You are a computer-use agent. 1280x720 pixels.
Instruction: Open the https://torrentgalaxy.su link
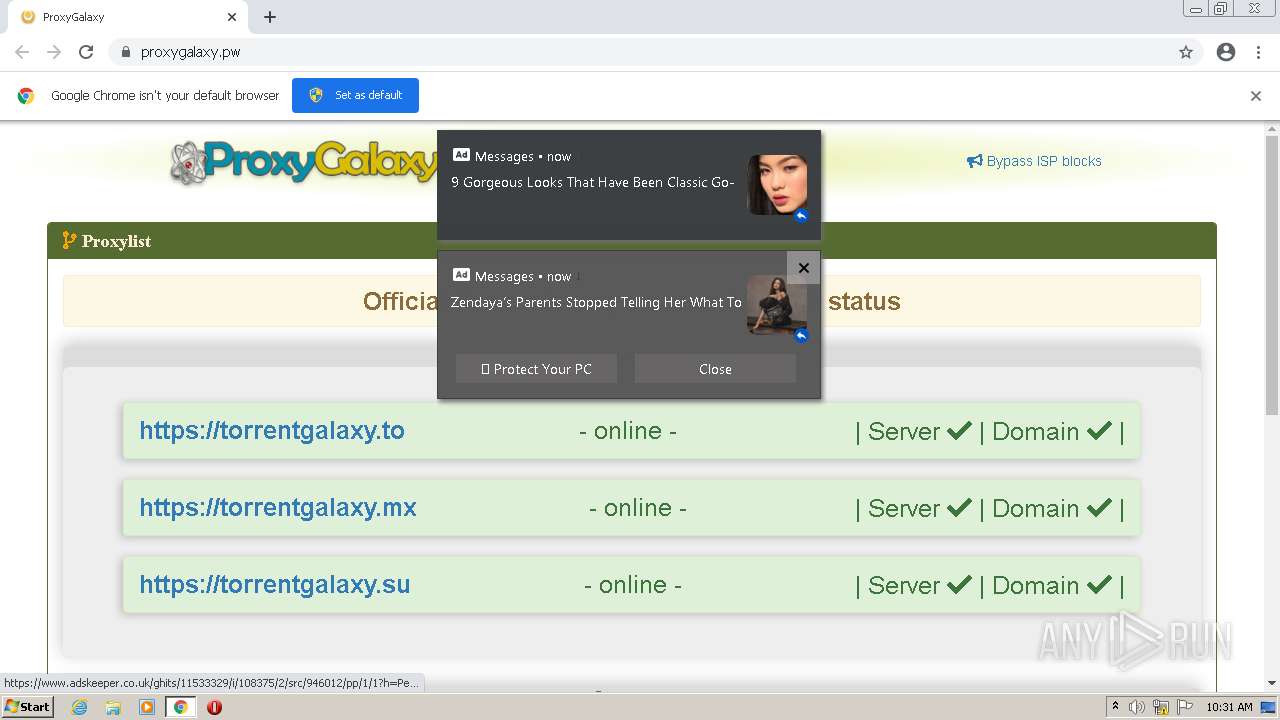[275, 585]
